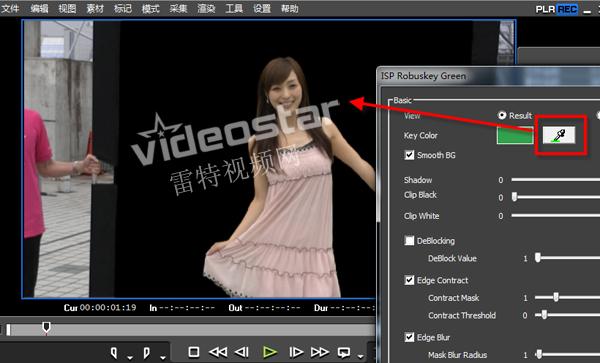600x363 pixels.
Task: Open the Set In point dropdown arrow
Action: click(130, 358)
